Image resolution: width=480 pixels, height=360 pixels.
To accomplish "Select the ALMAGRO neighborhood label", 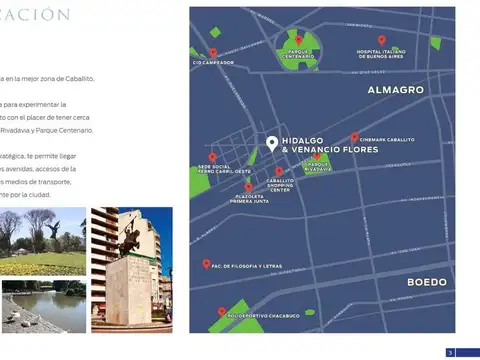I will pyautogui.click(x=396, y=90).
